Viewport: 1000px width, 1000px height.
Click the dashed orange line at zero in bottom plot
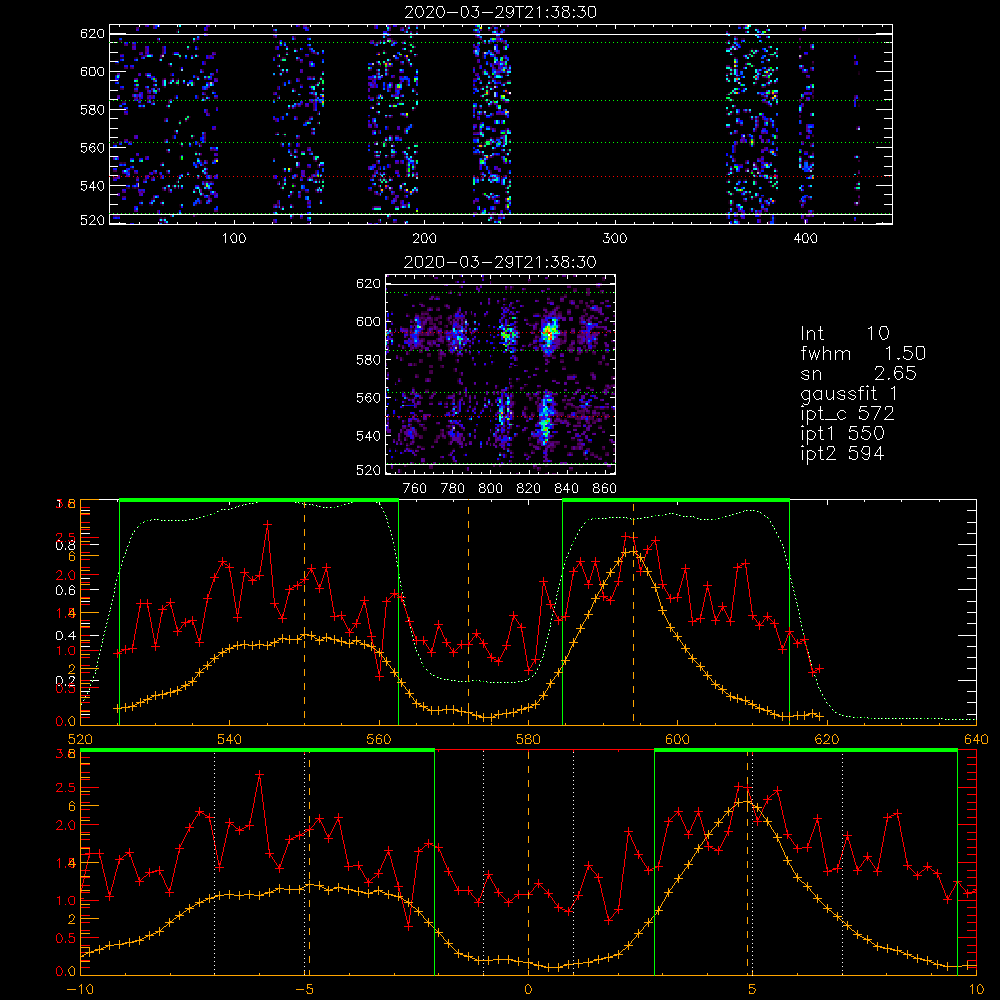tap(528, 861)
